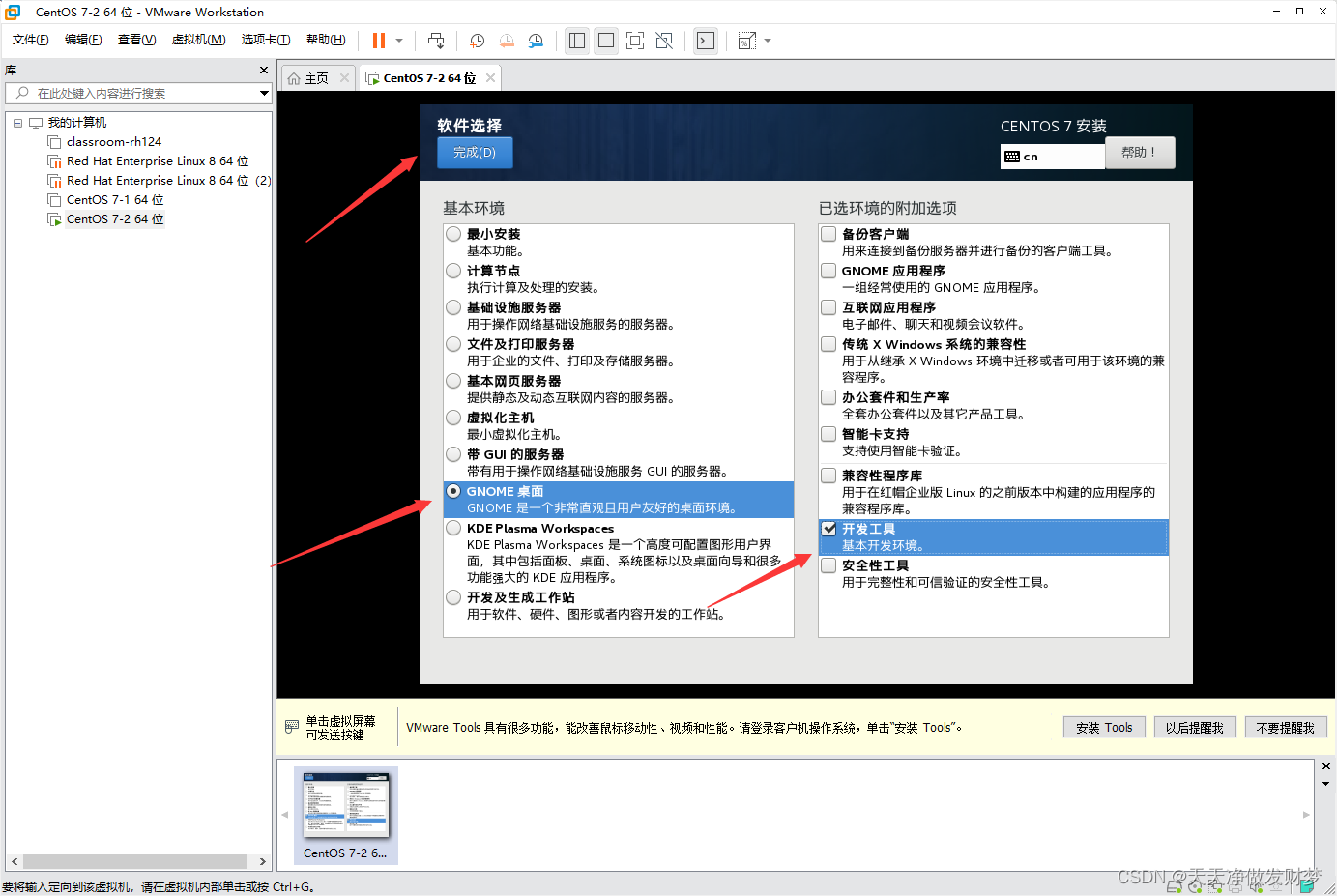Viewport: 1337px width, 896px height.
Task: Select classroom-rh124 virtual machine
Action: pos(114,142)
